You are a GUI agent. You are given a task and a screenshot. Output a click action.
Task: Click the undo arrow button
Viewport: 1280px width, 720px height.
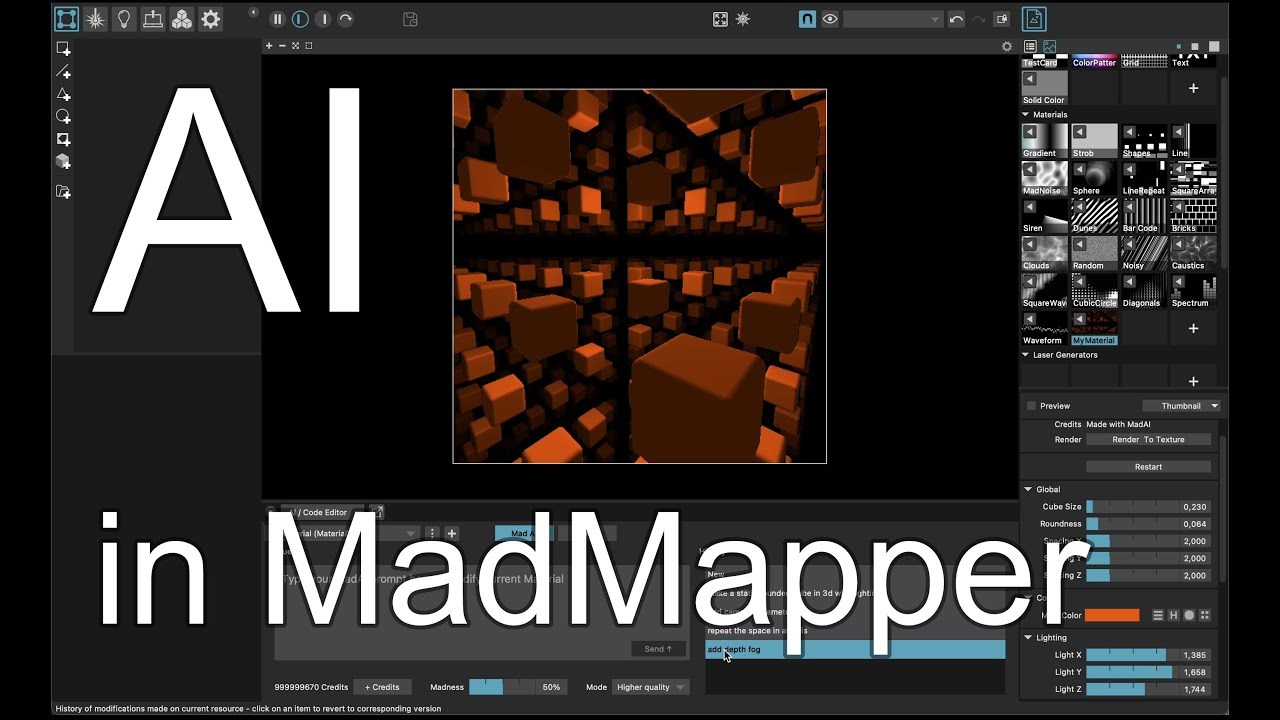point(956,19)
